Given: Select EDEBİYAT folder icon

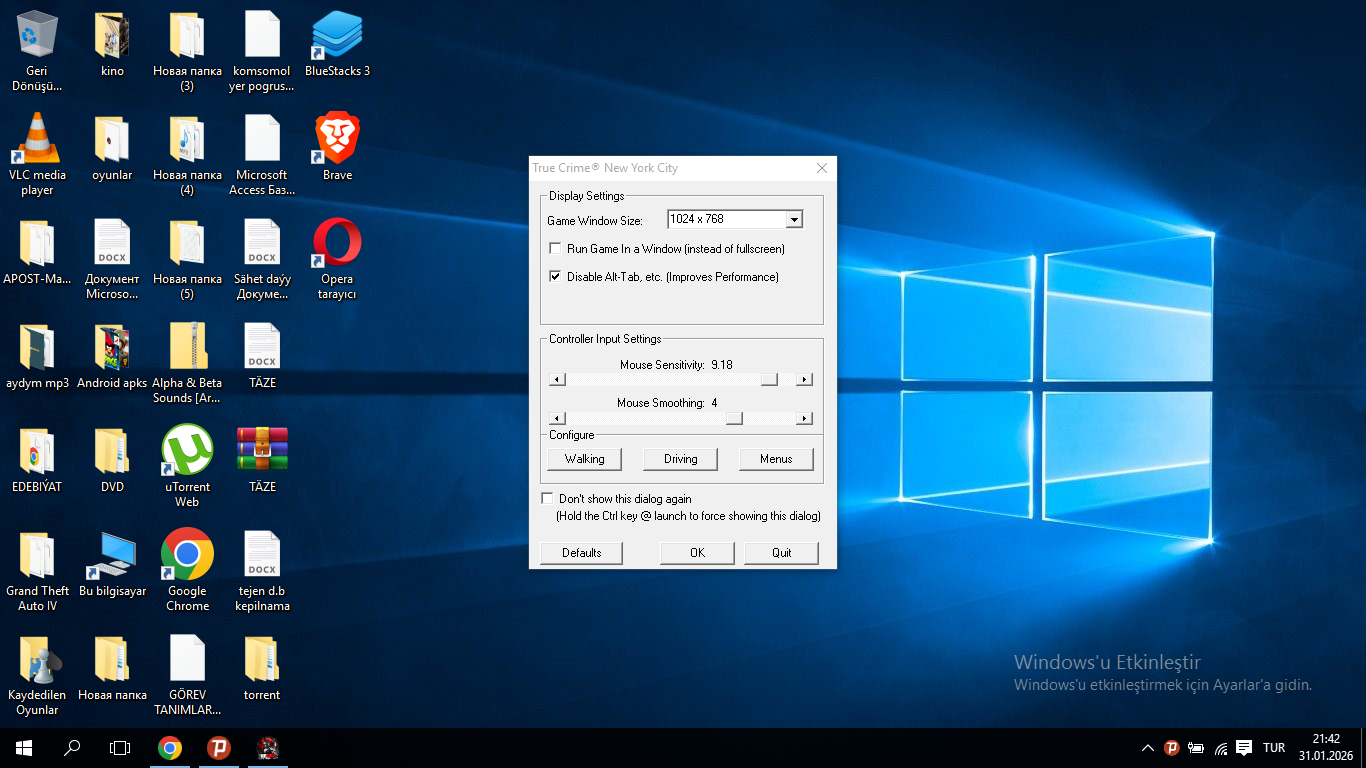Looking at the screenshot, I should [x=37, y=461].
